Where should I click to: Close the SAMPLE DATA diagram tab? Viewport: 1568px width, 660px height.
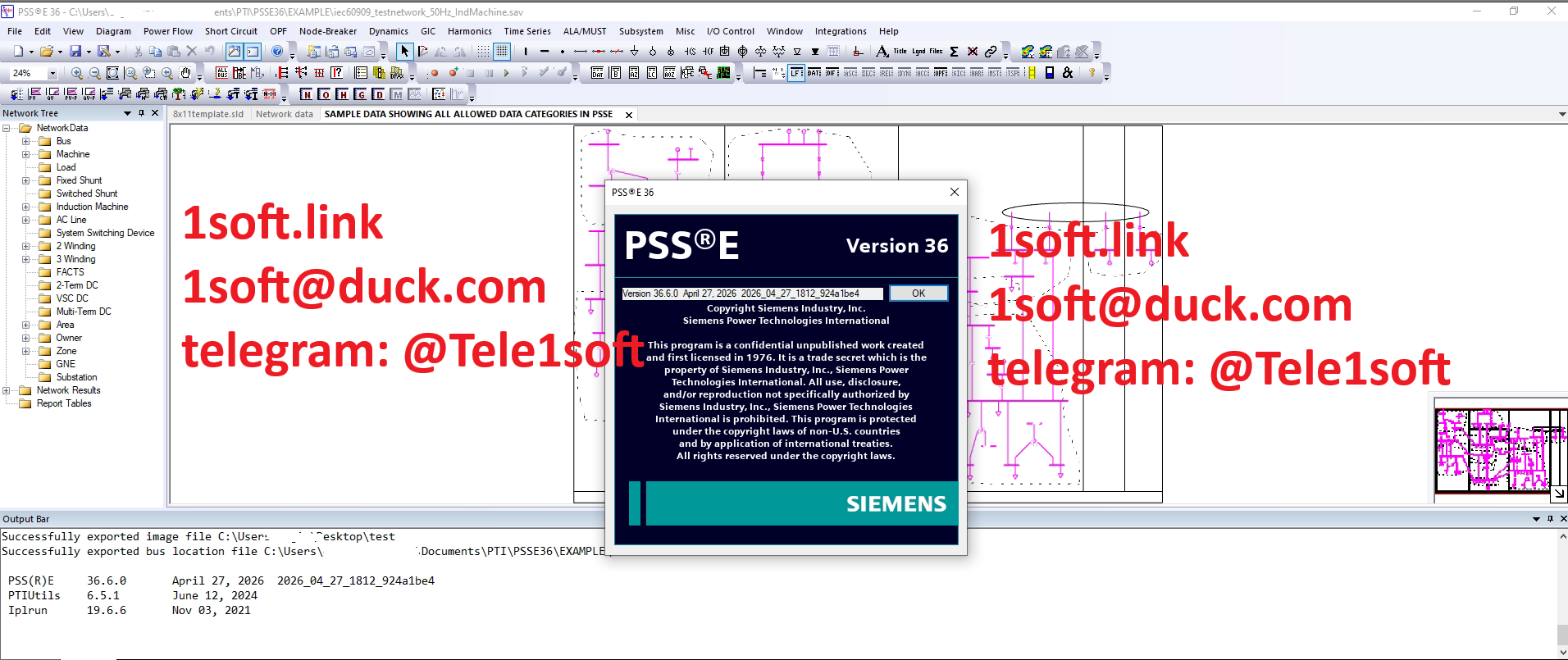click(x=629, y=115)
